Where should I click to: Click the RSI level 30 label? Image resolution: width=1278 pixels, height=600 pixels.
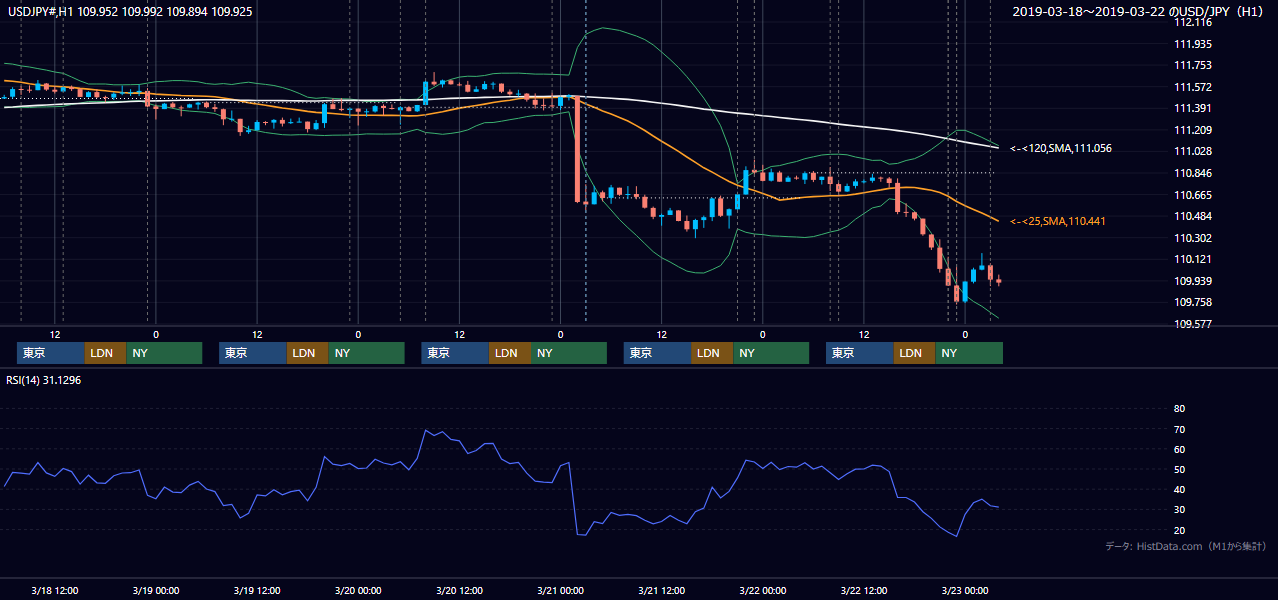pos(1179,510)
